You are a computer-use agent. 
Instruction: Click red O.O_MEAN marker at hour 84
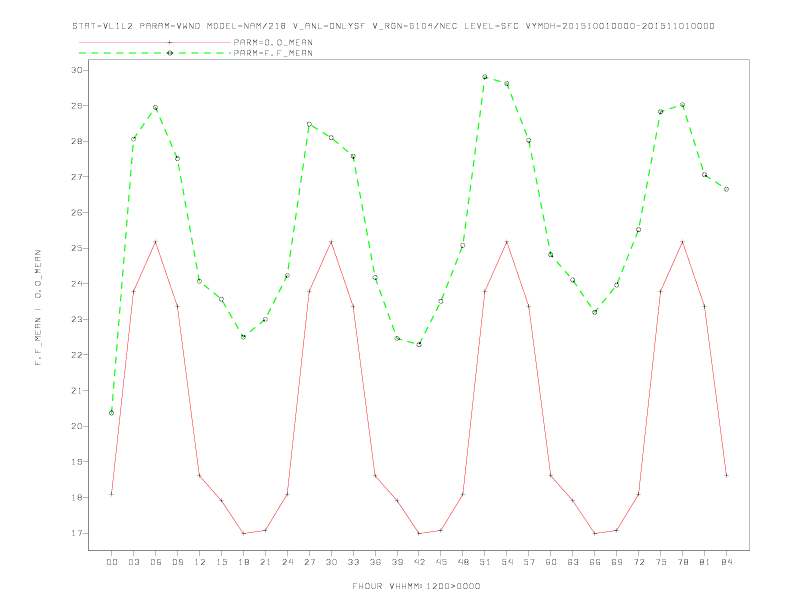coord(726,475)
